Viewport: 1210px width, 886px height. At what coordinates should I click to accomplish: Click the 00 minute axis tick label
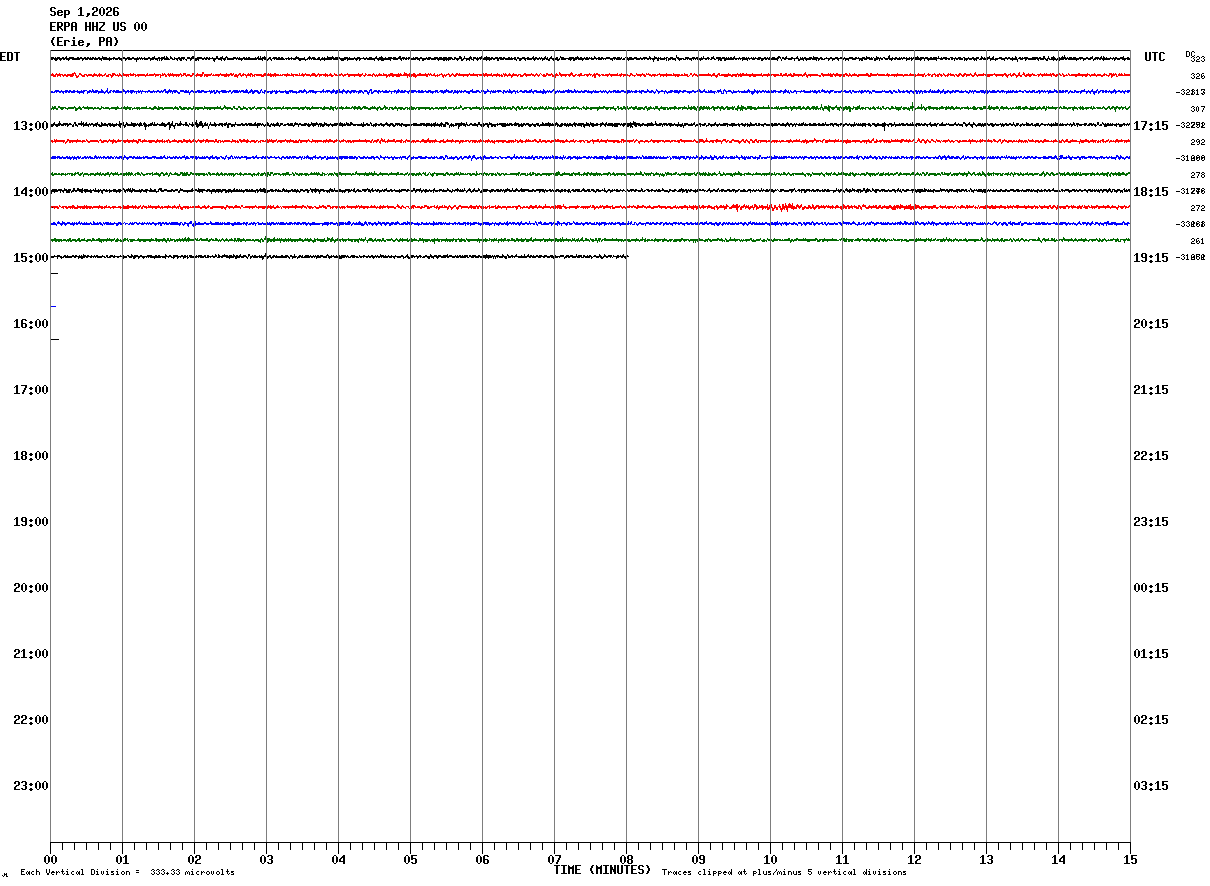(x=50, y=859)
